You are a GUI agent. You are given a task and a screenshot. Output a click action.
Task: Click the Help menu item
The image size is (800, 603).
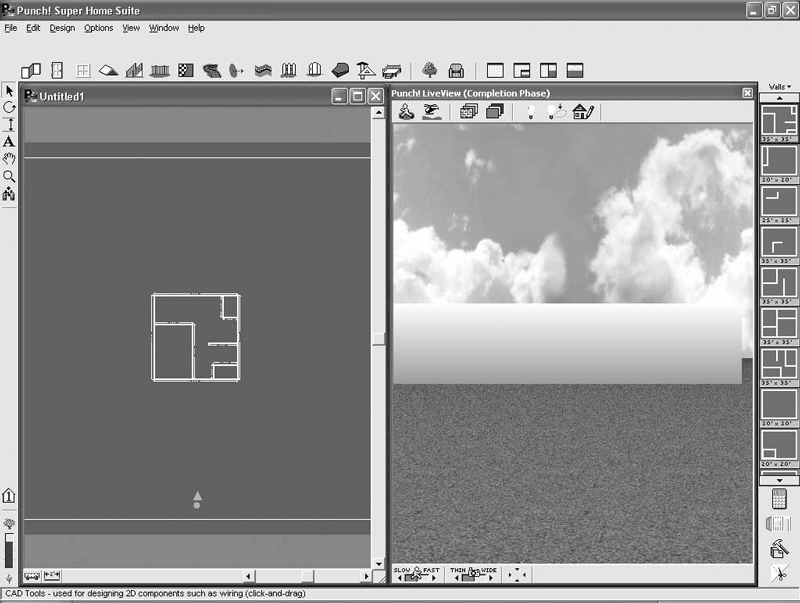point(196,28)
